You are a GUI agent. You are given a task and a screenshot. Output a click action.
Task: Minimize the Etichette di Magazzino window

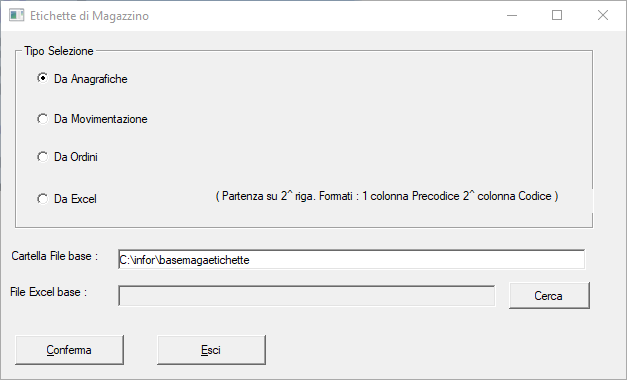[x=512, y=16]
